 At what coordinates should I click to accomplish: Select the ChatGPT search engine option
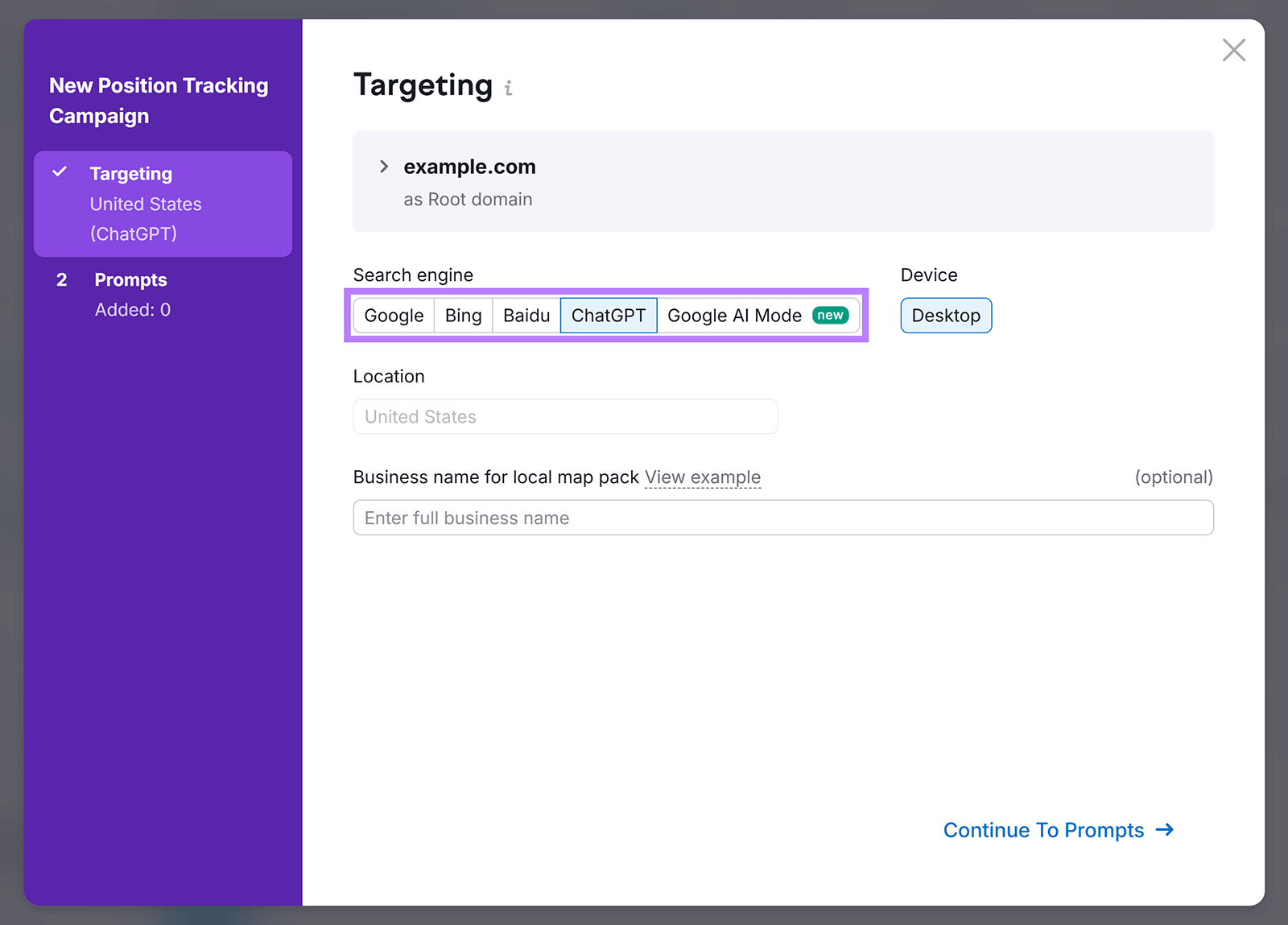point(609,315)
